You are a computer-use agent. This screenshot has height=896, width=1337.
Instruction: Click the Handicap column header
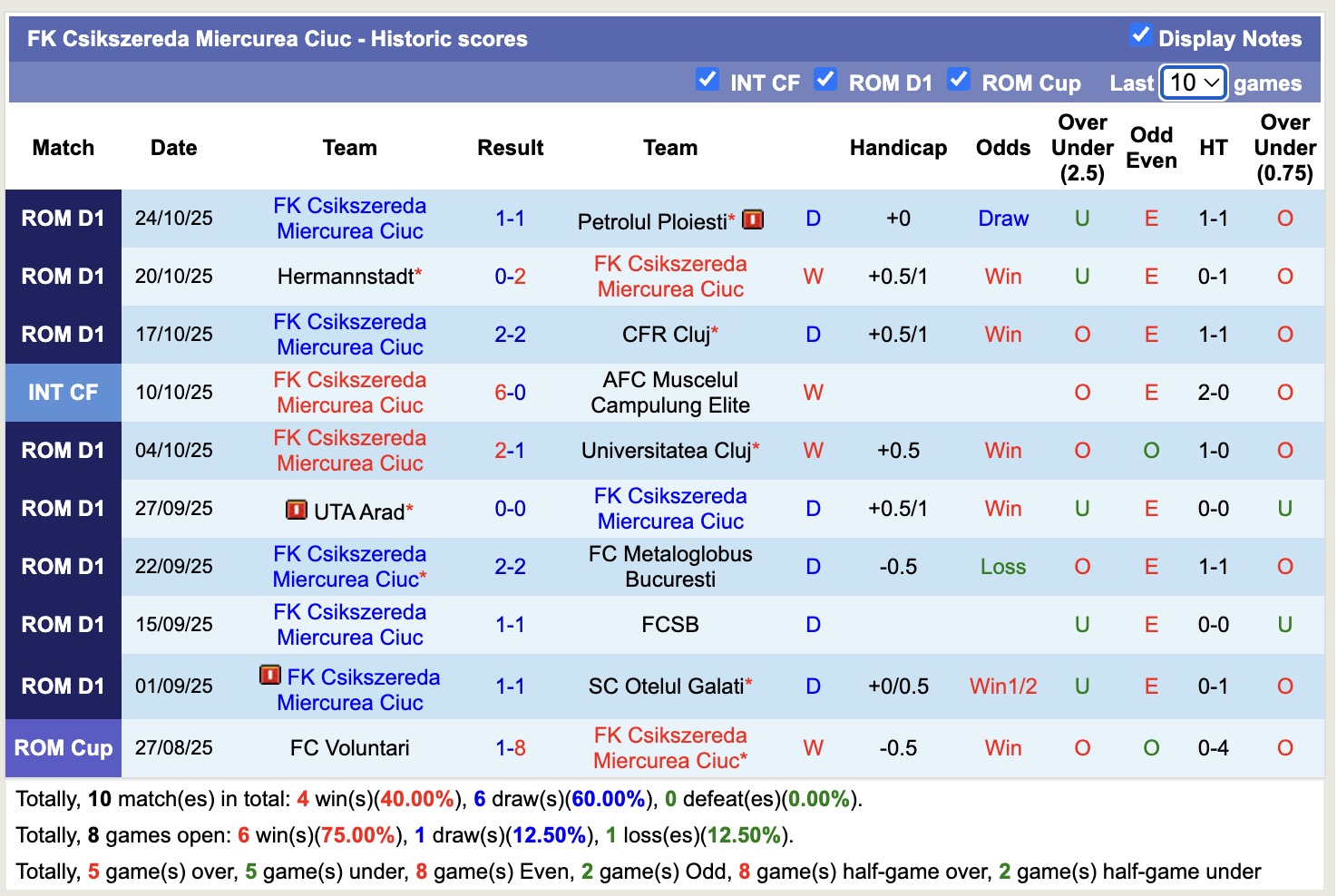click(898, 148)
